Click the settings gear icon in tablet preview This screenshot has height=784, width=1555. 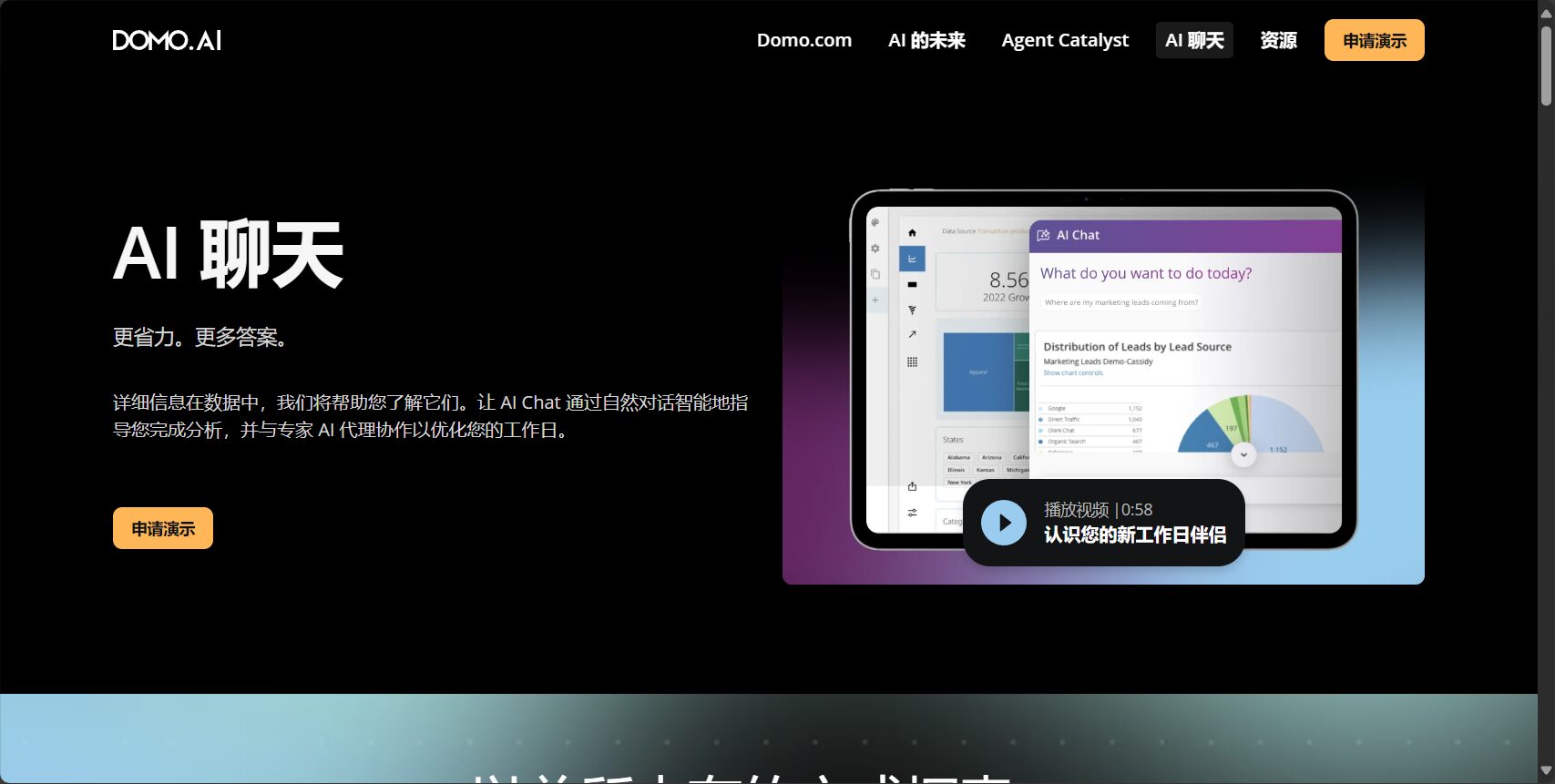(875, 248)
